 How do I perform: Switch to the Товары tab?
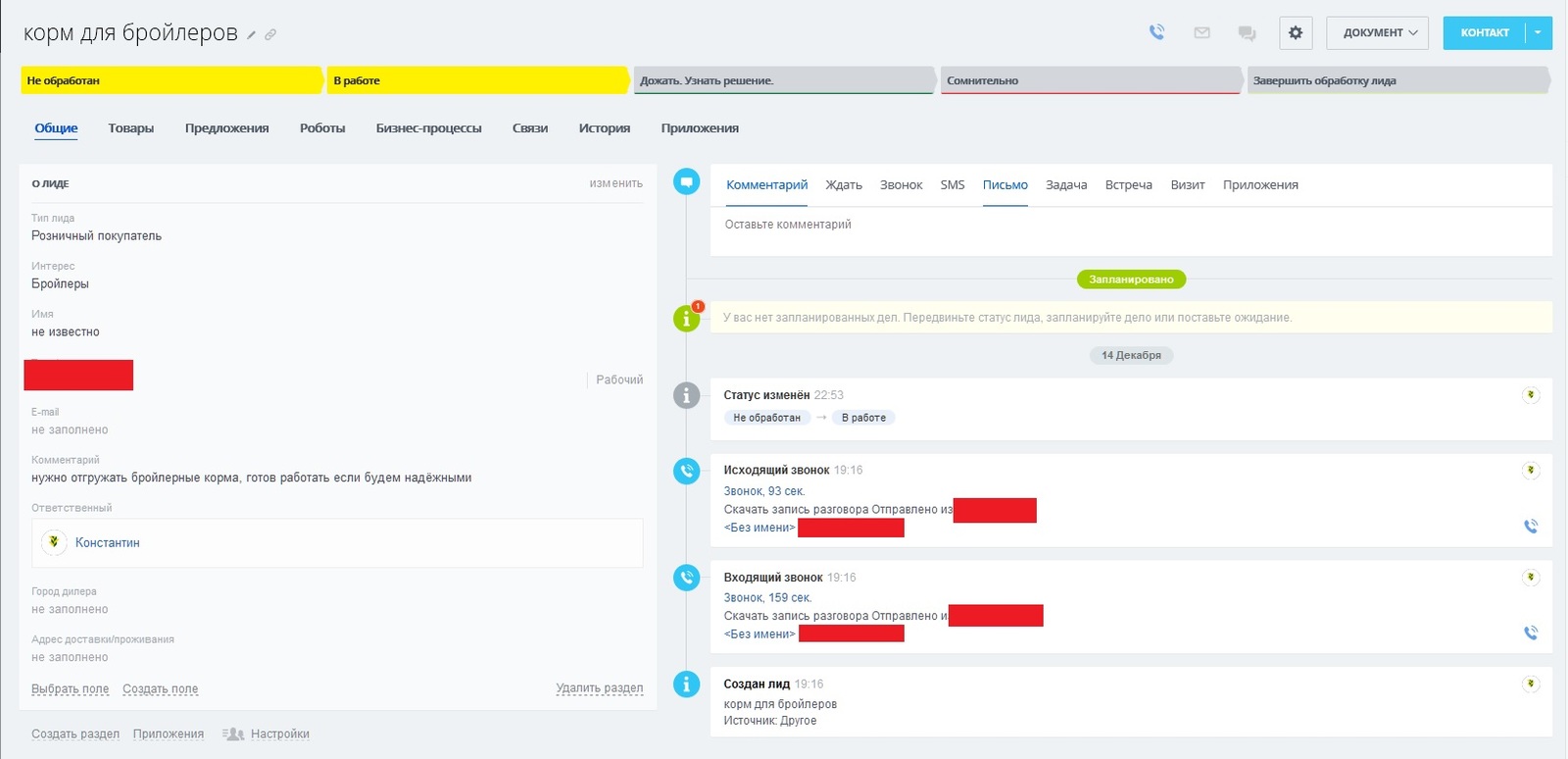click(131, 128)
